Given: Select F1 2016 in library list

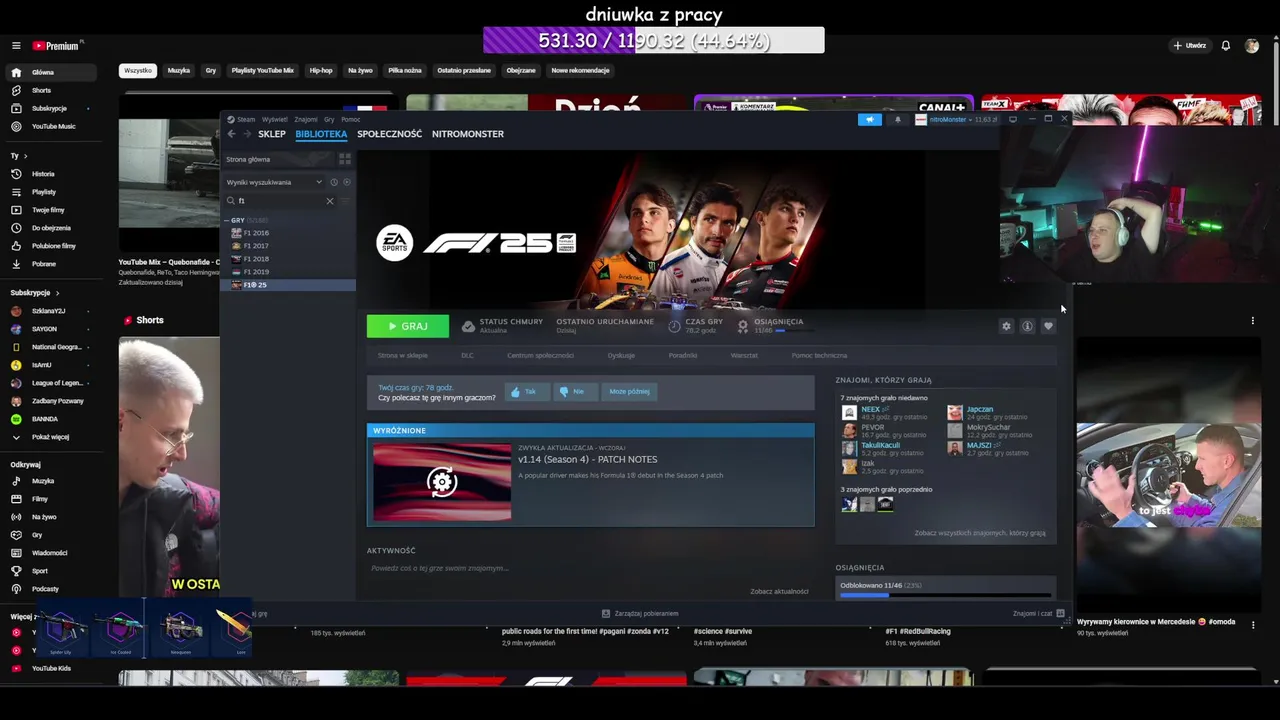Looking at the screenshot, I should (288, 233).
